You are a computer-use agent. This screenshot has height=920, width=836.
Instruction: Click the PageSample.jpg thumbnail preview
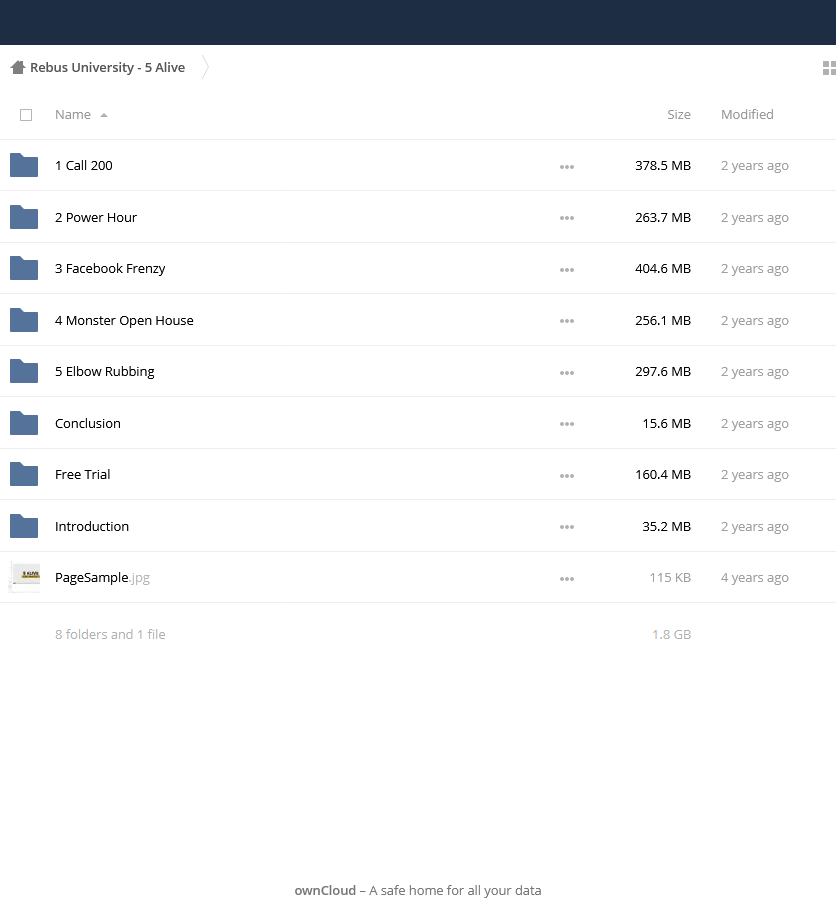[x=24, y=578]
